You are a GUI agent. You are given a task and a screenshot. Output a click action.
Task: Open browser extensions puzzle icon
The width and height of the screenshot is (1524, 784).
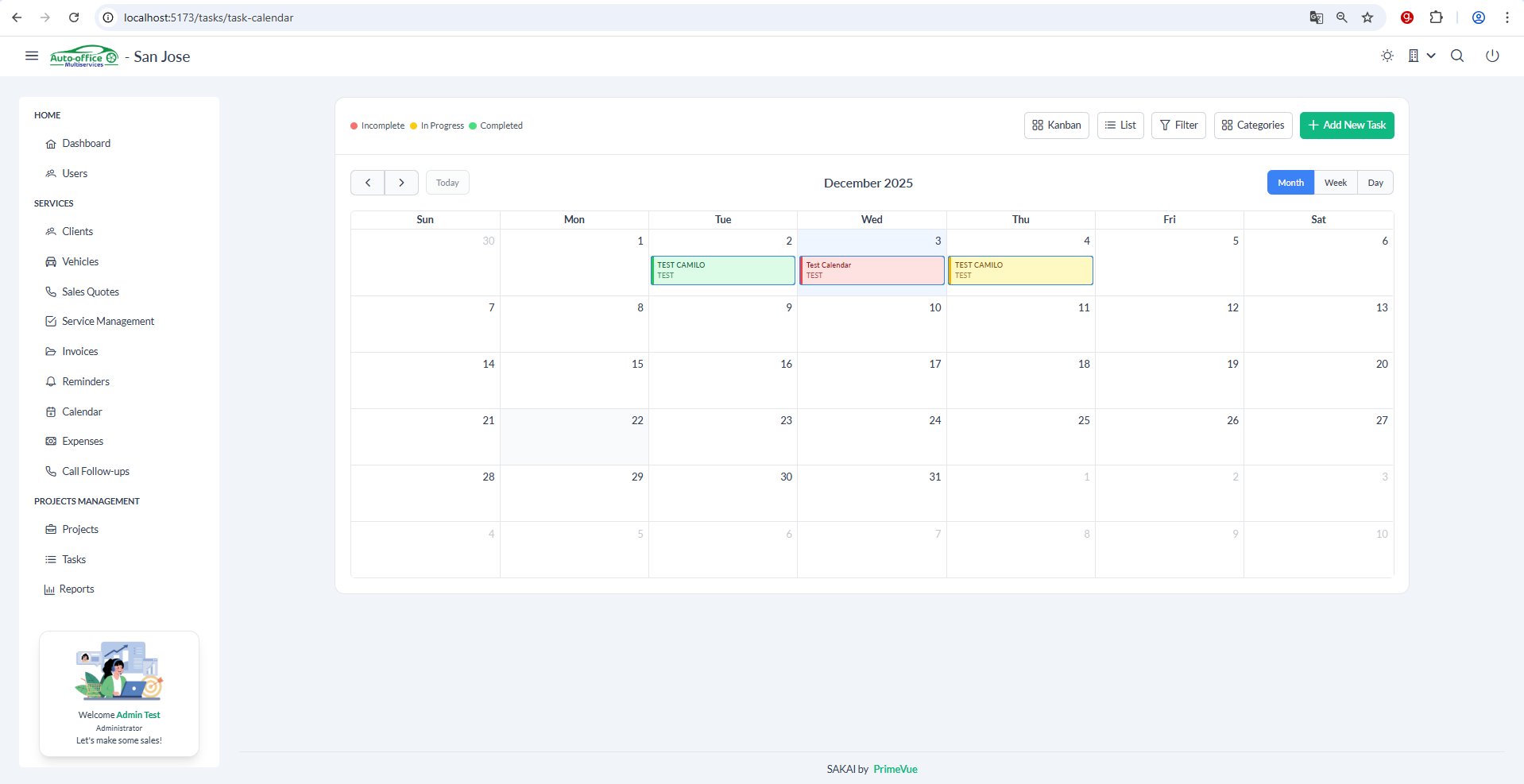(x=1436, y=17)
